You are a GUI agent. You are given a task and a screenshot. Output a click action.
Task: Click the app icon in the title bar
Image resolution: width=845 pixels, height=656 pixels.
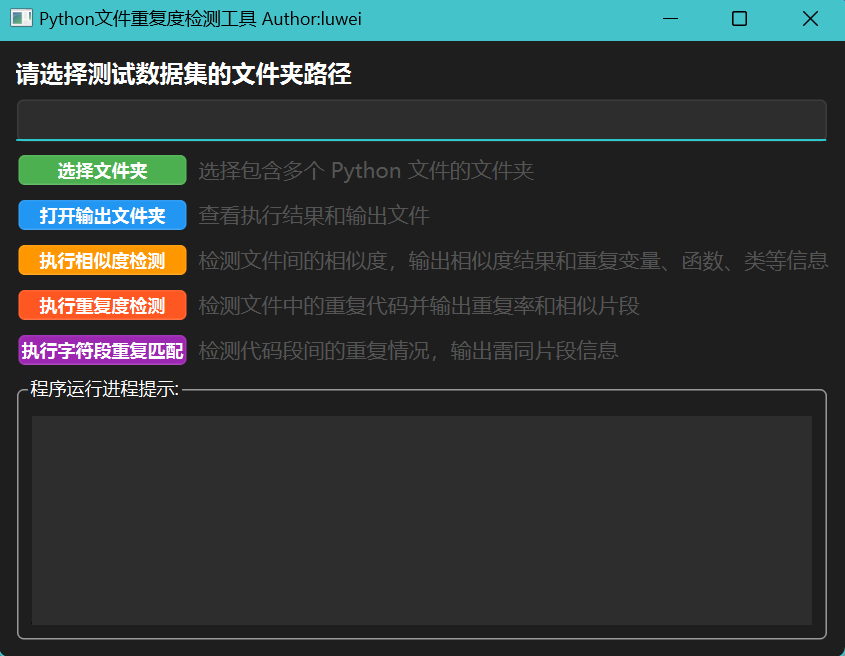pyautogui.click(x=21, y=19)
